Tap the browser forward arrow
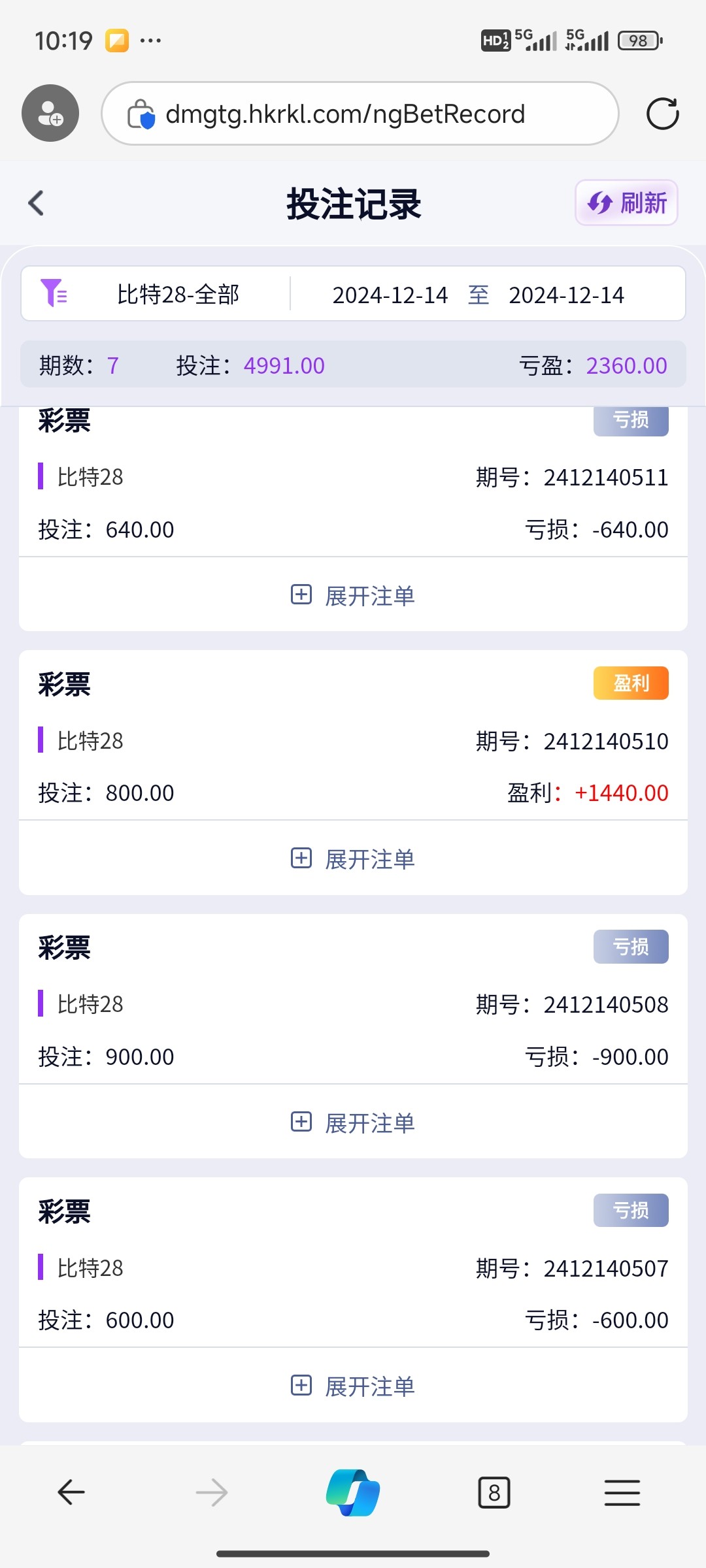The height and width of the screenshot is (1568, 706). 212,1492
